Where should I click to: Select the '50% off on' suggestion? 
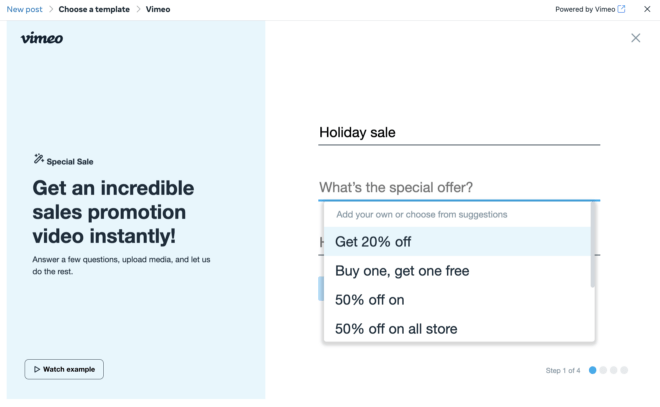[457, 300]
